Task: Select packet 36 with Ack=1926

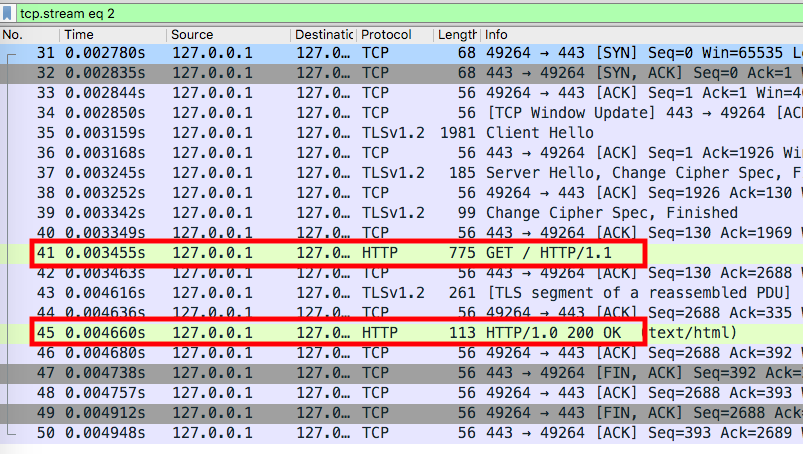Action: tap(402, 153)
